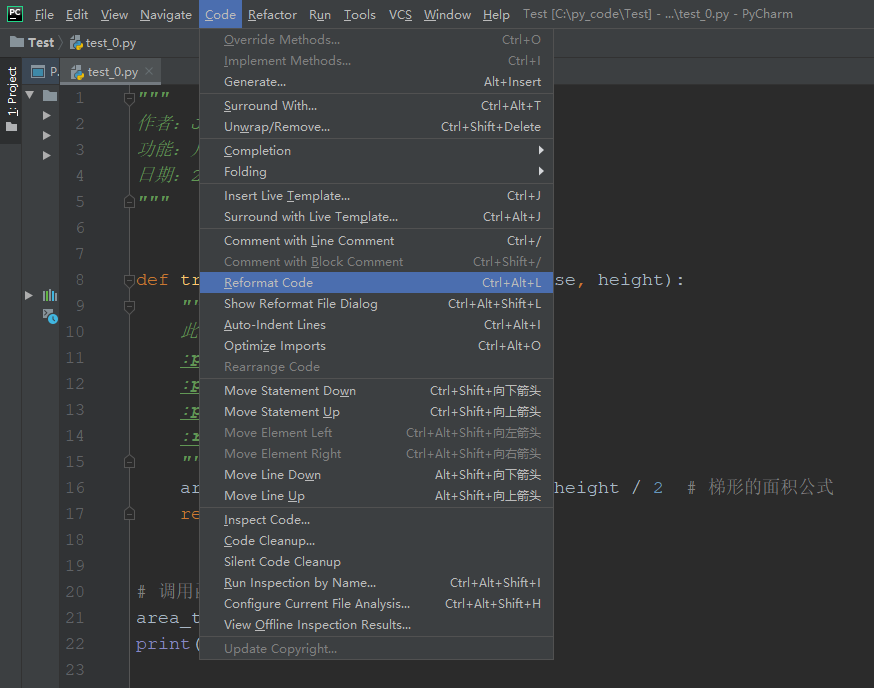
Task: Click the test_0.py breadcrumb in navigation bar
Action: [x=103, y=43]
